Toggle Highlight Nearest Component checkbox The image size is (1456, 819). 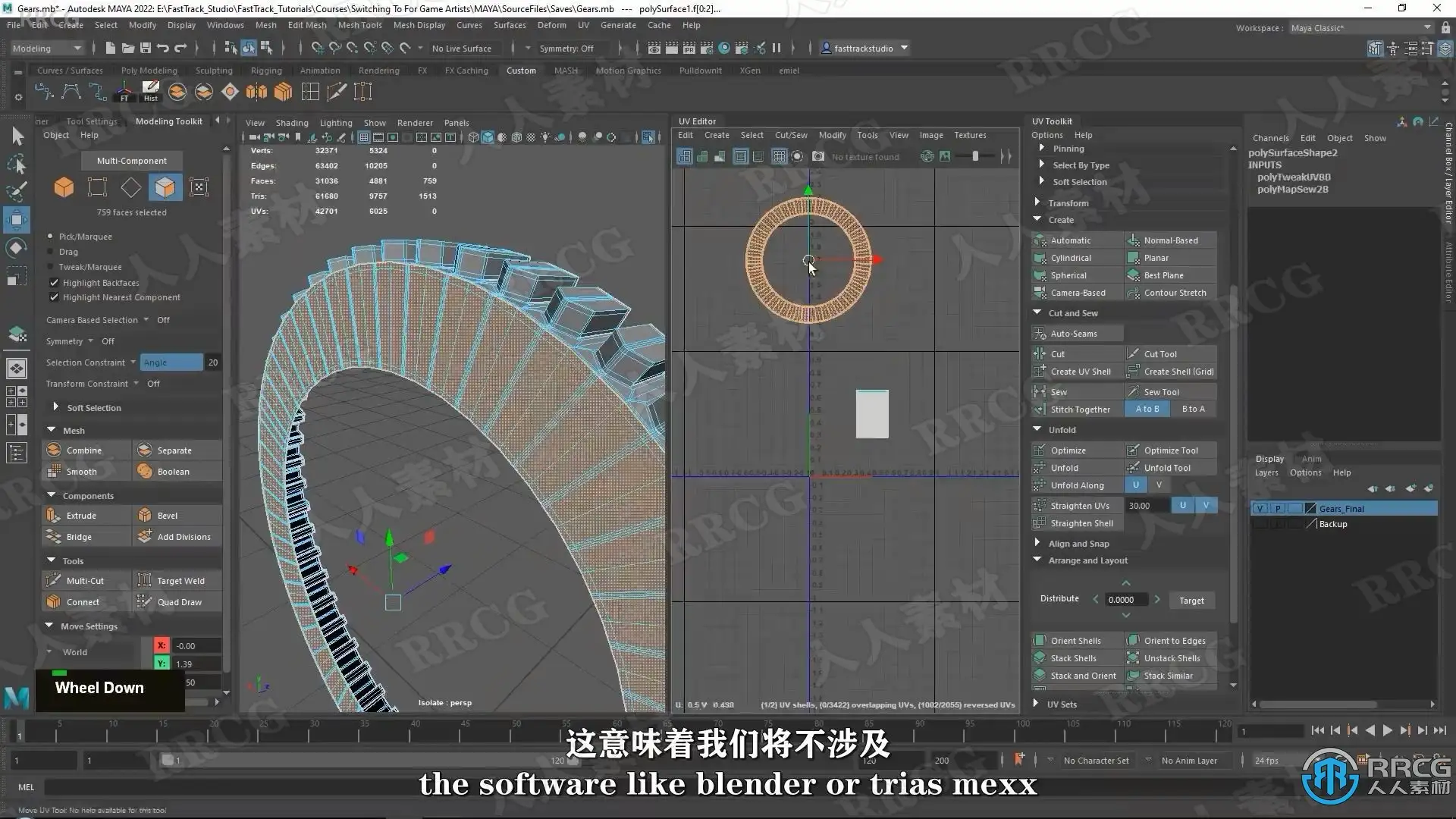pyautogui.click(x=54, y=297)
